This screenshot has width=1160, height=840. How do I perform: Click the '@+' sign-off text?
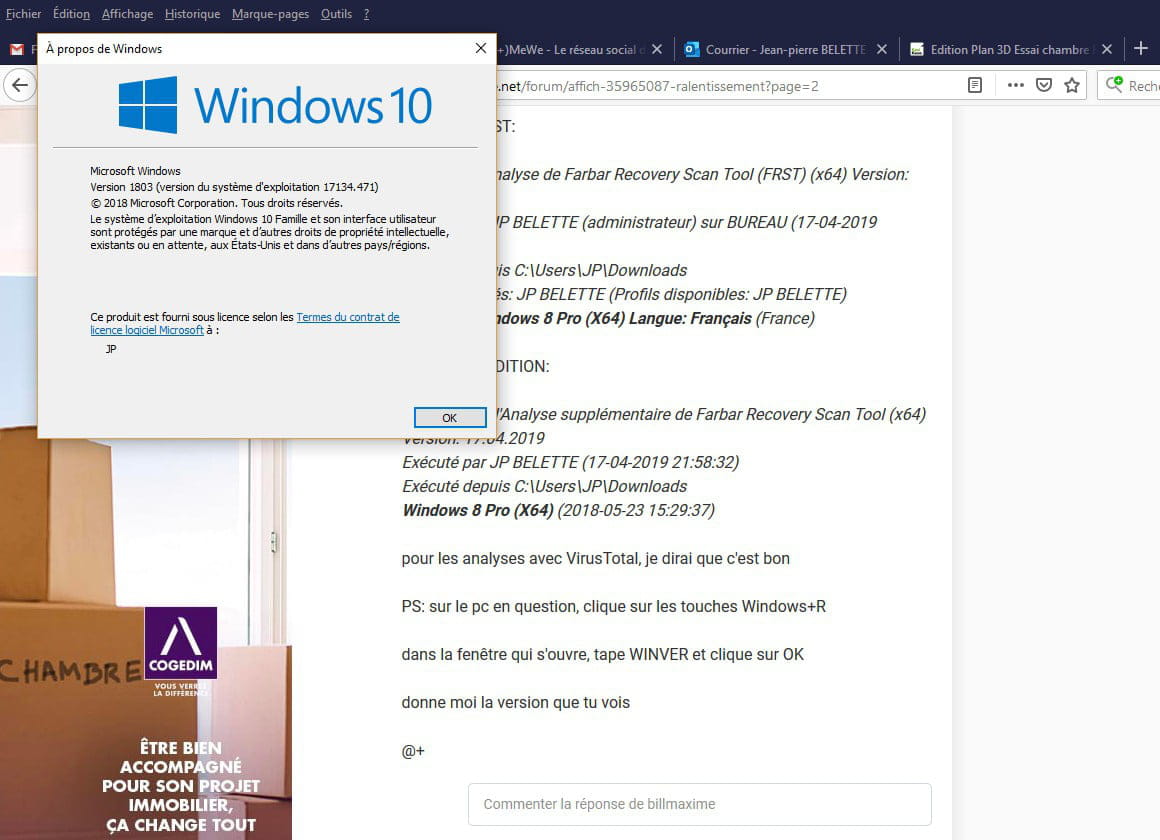[413, 750]
